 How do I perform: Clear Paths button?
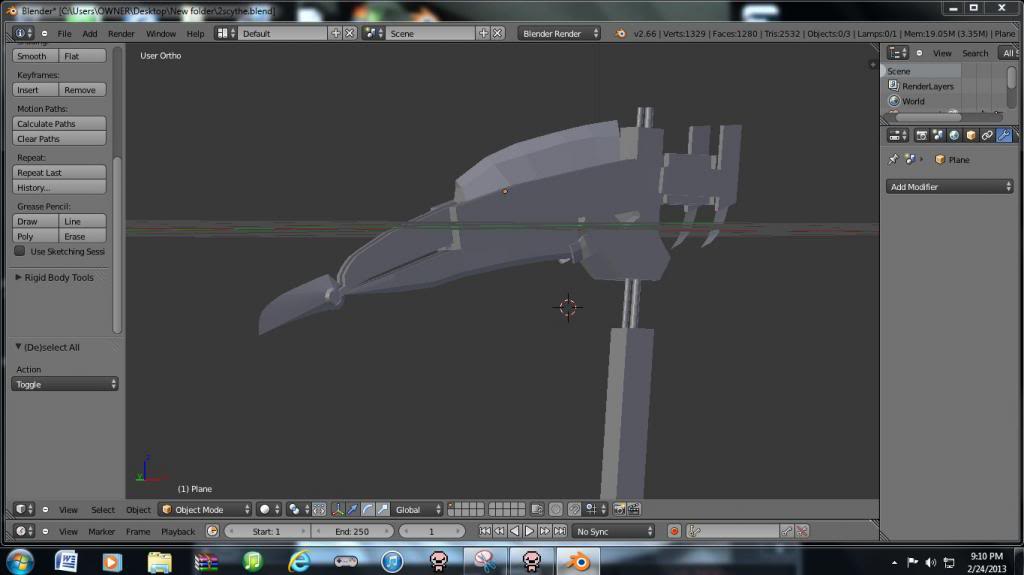click(x=59, y=139)
